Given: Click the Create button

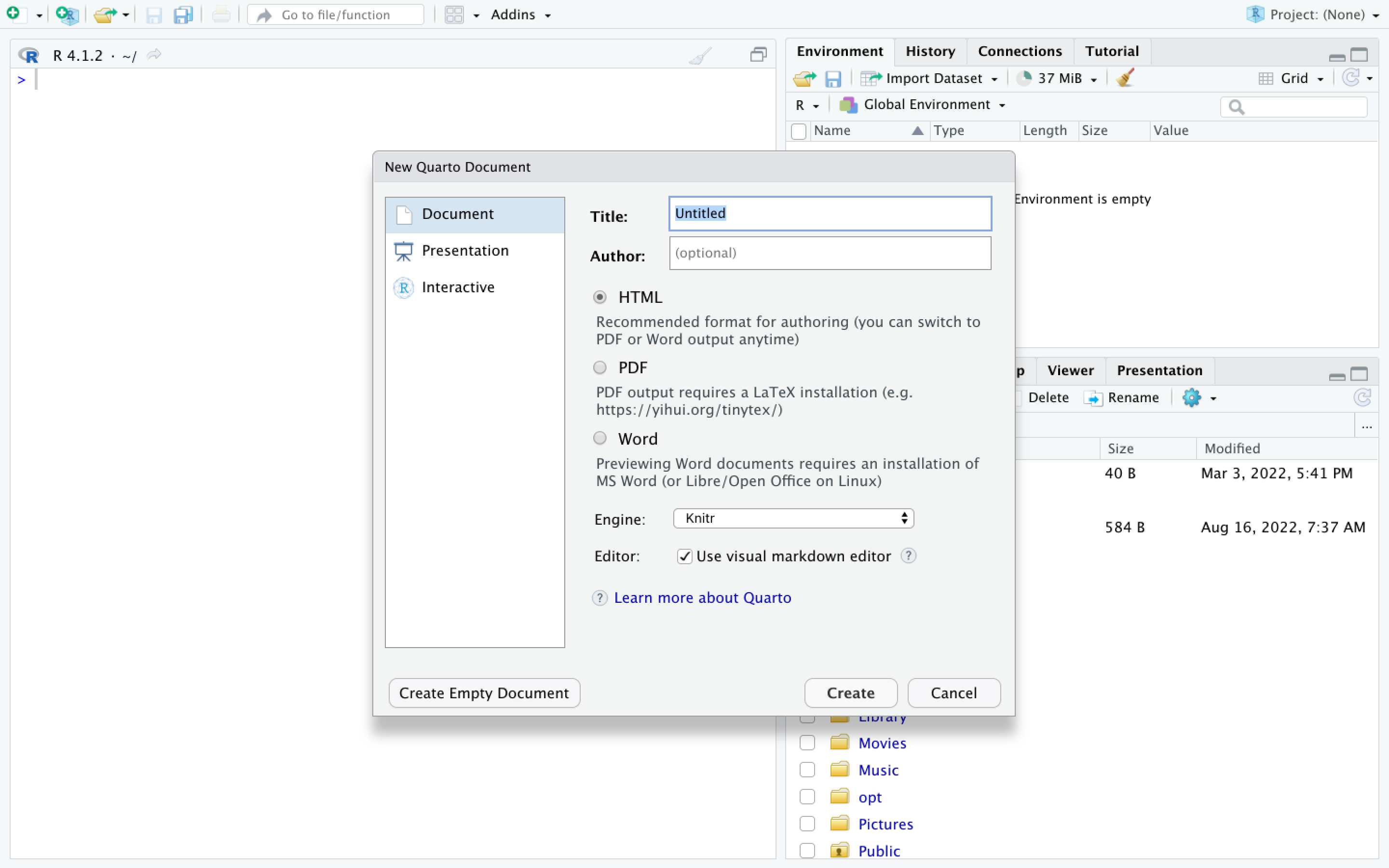Looking at the screenshot, I should (851, 693).
